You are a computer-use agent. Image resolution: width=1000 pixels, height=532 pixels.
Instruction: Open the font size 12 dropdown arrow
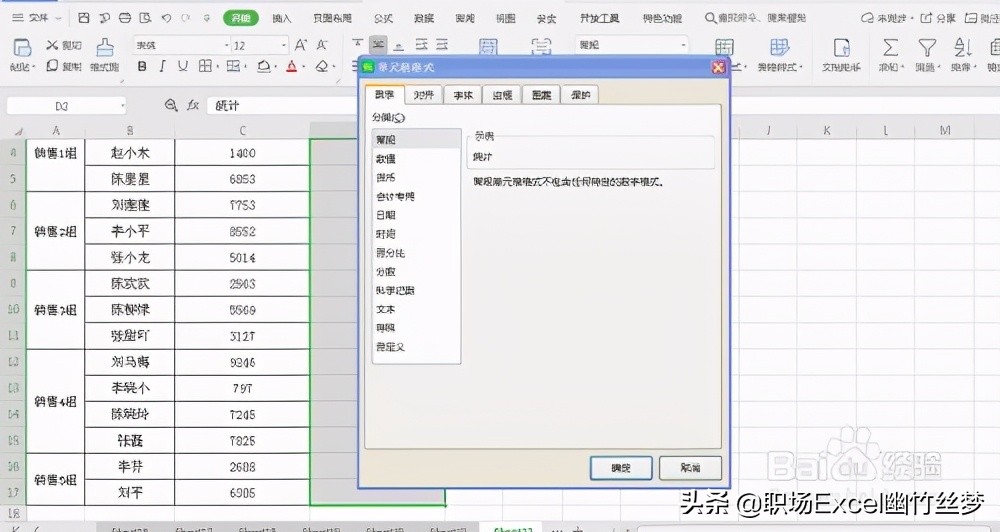(x=284, y=45)
